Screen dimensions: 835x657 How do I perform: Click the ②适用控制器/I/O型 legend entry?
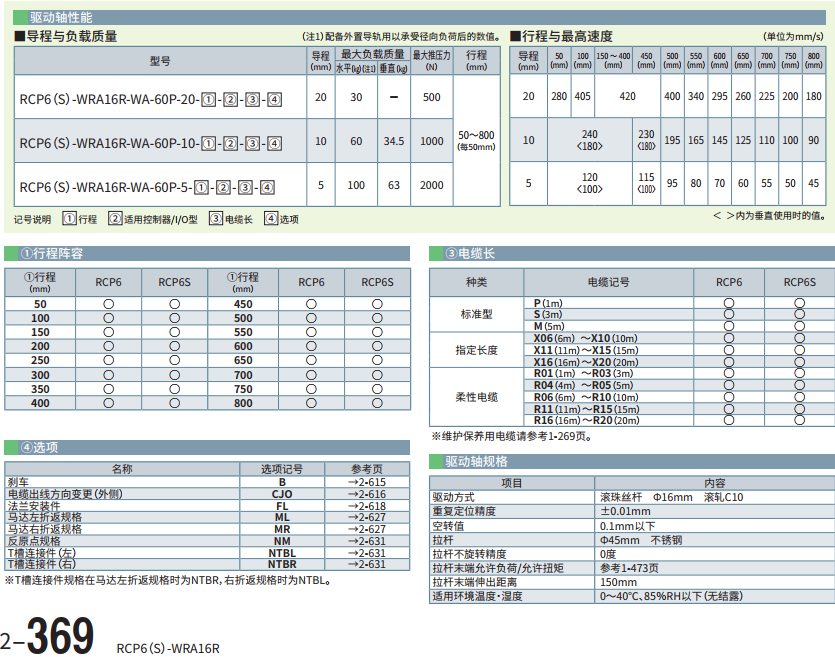click(x=153, y=219)
